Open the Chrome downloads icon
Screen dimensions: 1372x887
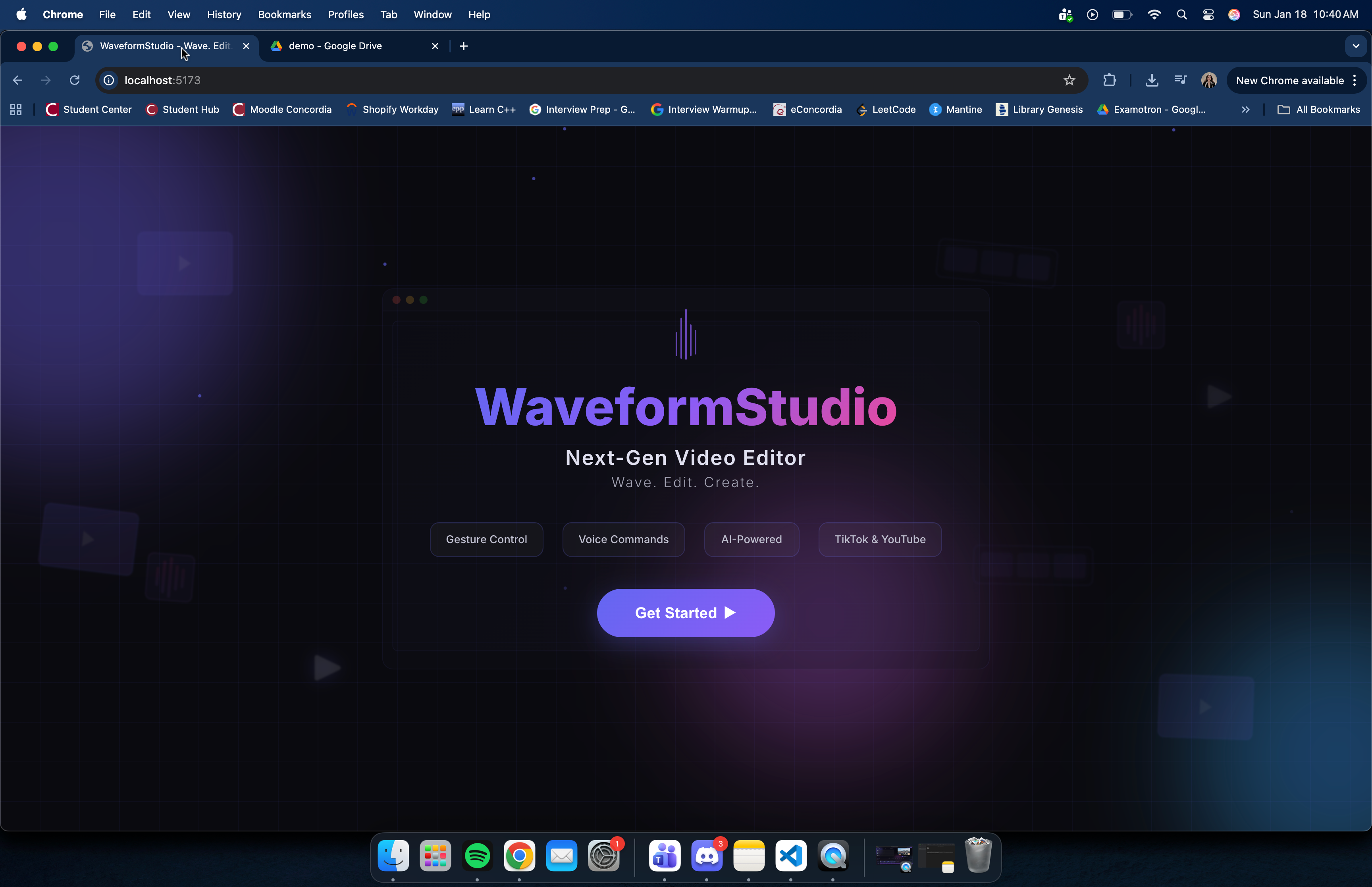tap(1152, 80)
